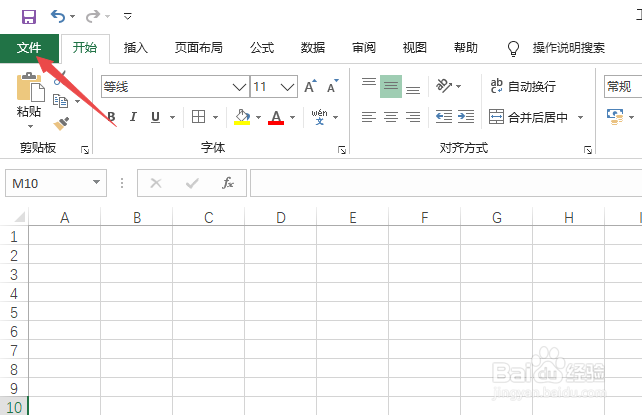Open the 文件 (File) tab
Screen dimensions: 642x415
(29, 48)
